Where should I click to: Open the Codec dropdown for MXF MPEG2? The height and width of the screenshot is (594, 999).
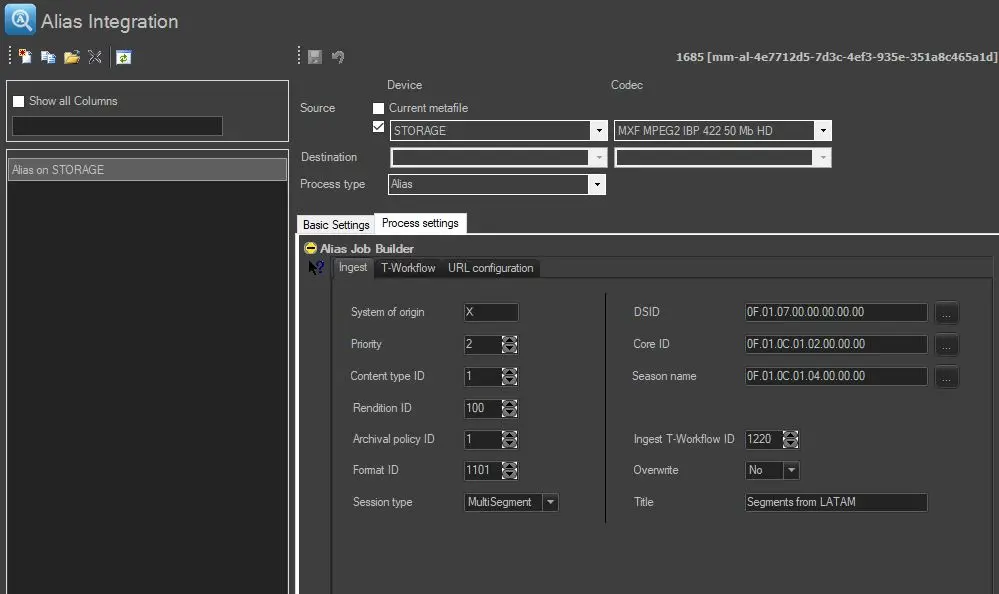pos(822,131)
